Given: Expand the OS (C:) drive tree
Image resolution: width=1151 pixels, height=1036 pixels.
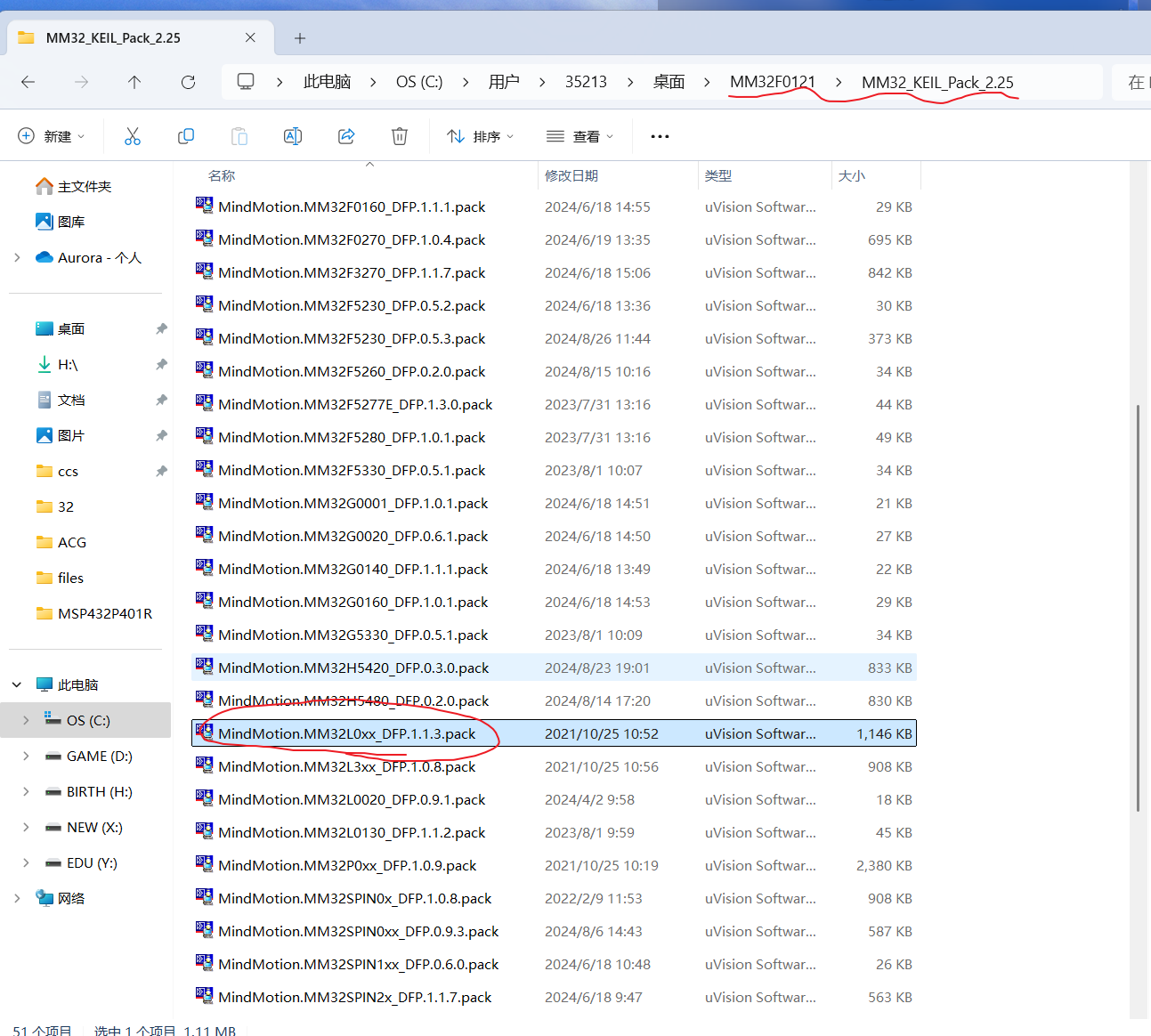Looking at the screenshot, I should point(26,720).
